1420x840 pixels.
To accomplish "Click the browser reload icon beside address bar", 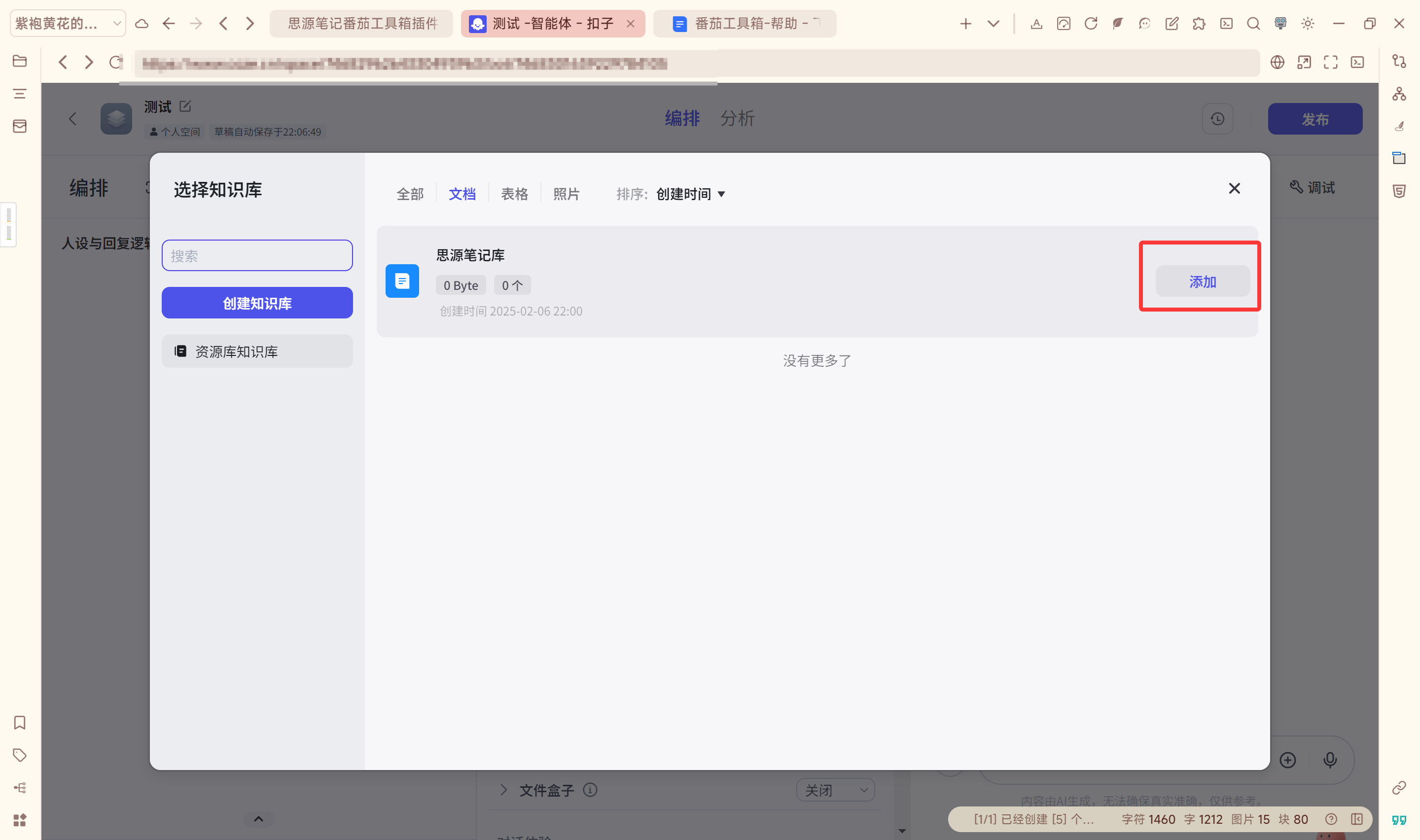I will tap(116, 62).
